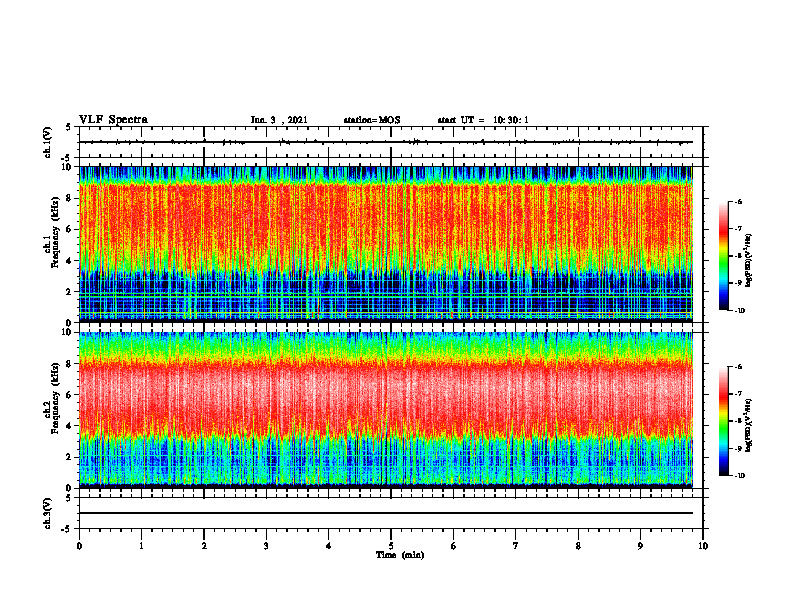The height and width of the screenshot is (612, 792).
Task: Click the "6" tick label on the time axis
Action: [x=454, y=546]
